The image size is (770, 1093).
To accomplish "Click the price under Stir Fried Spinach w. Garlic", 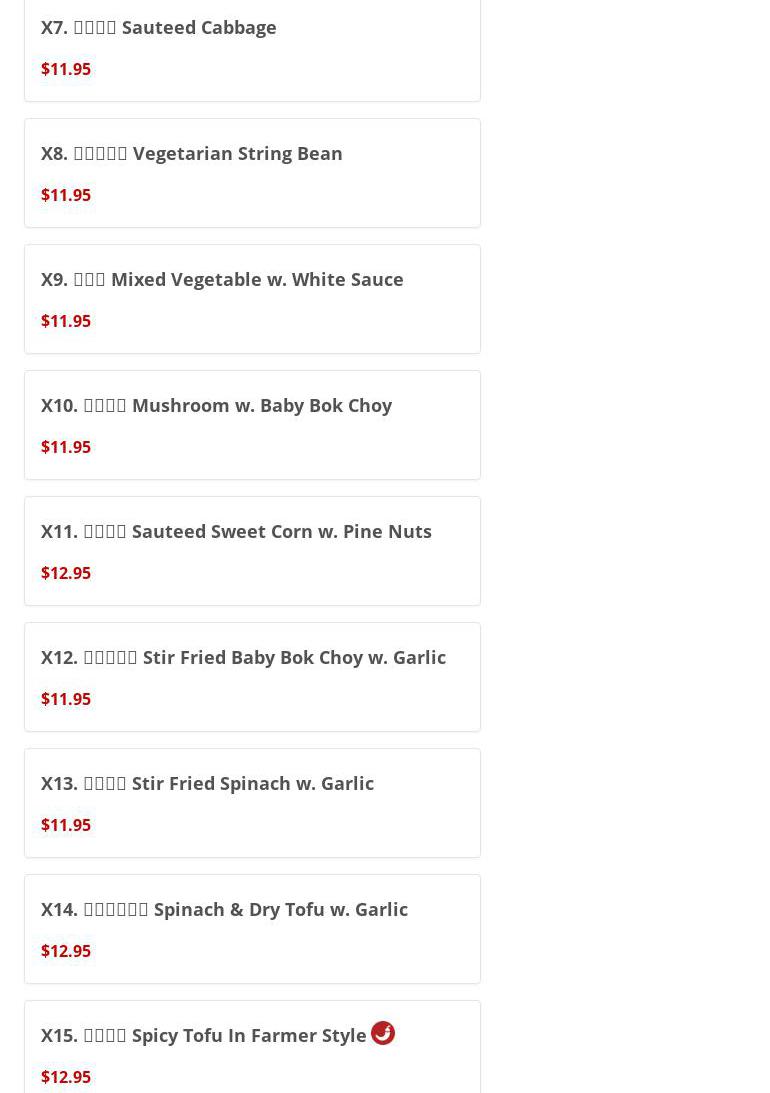I will 66,825.
